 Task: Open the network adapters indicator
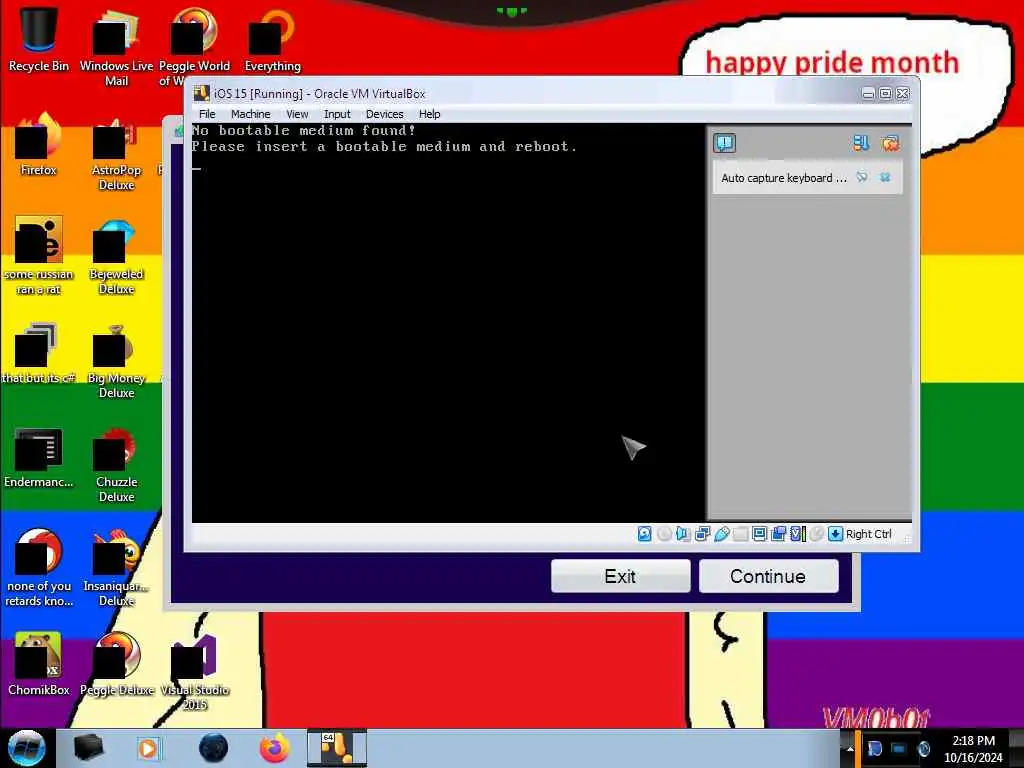703,534
